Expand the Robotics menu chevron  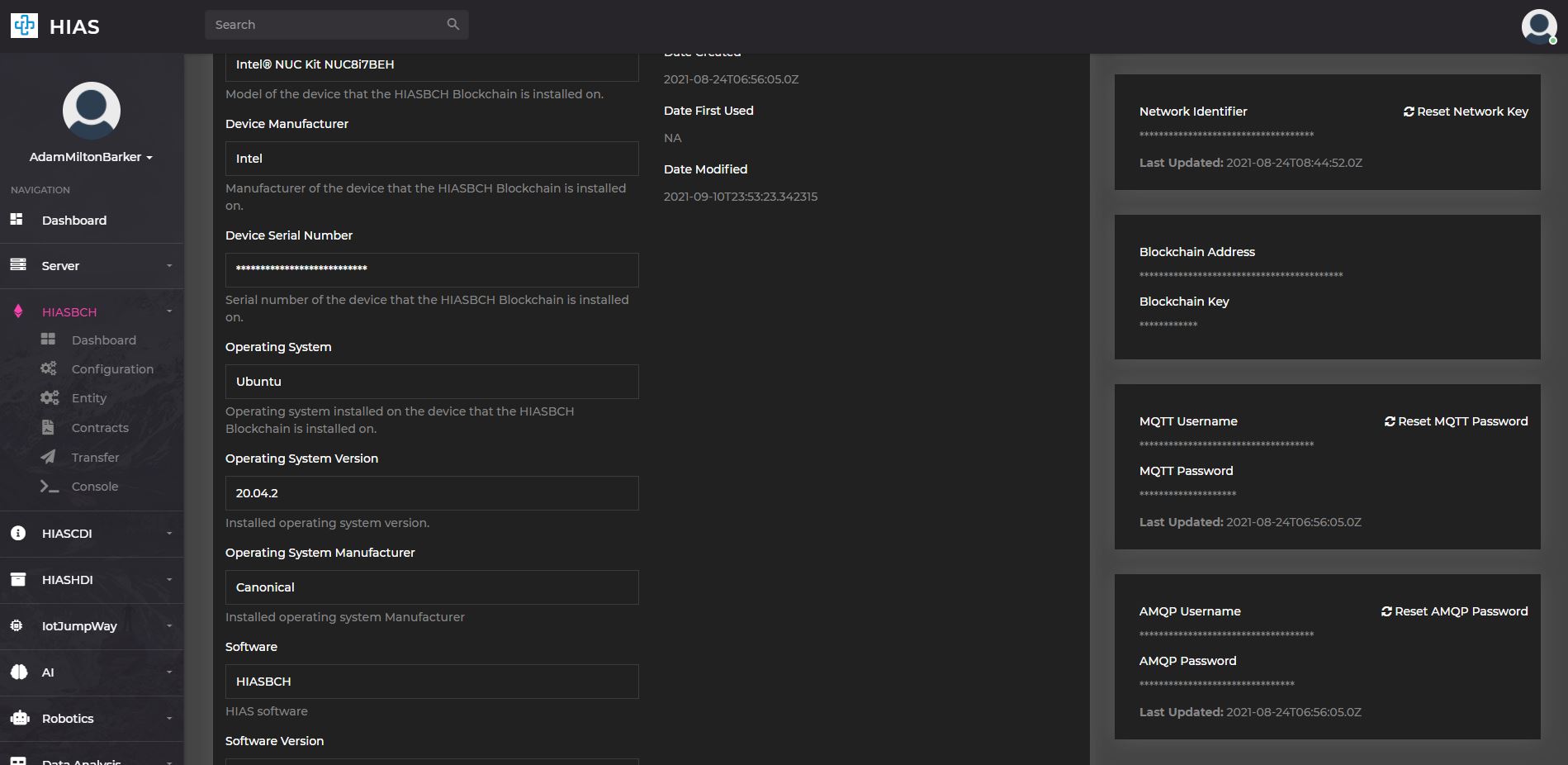pos(169,719)
